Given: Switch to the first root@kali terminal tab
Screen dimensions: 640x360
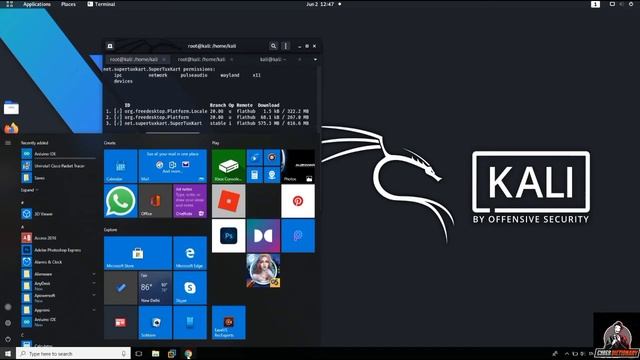Looking at the screenshot, I should [x=133, y=59].
